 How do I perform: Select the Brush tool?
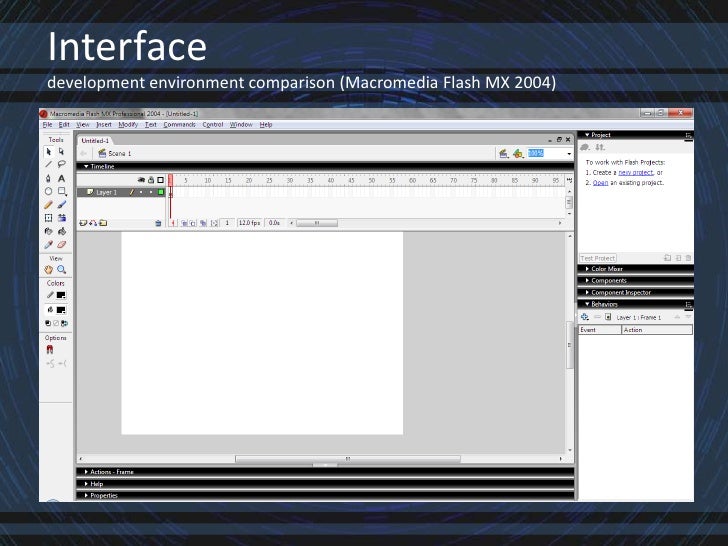[x=62, y=205]
